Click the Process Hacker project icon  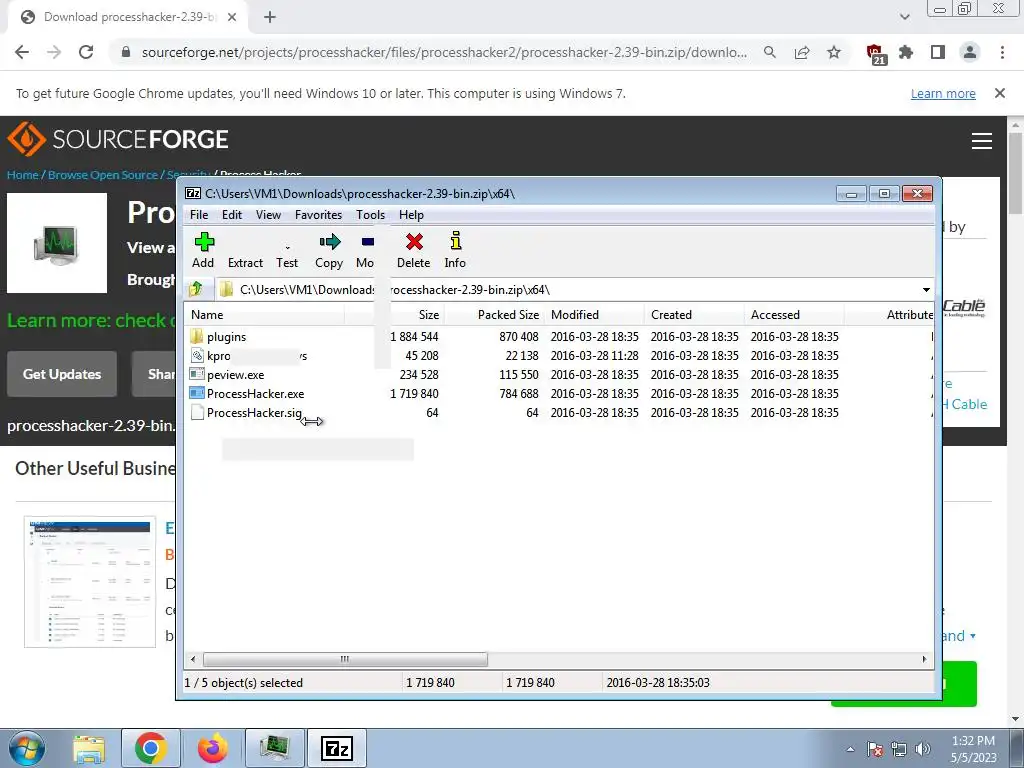click(57, 243)
